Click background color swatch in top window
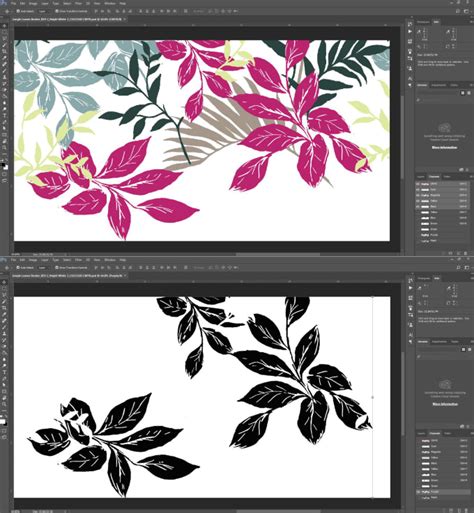 click(x=6, y=167)
